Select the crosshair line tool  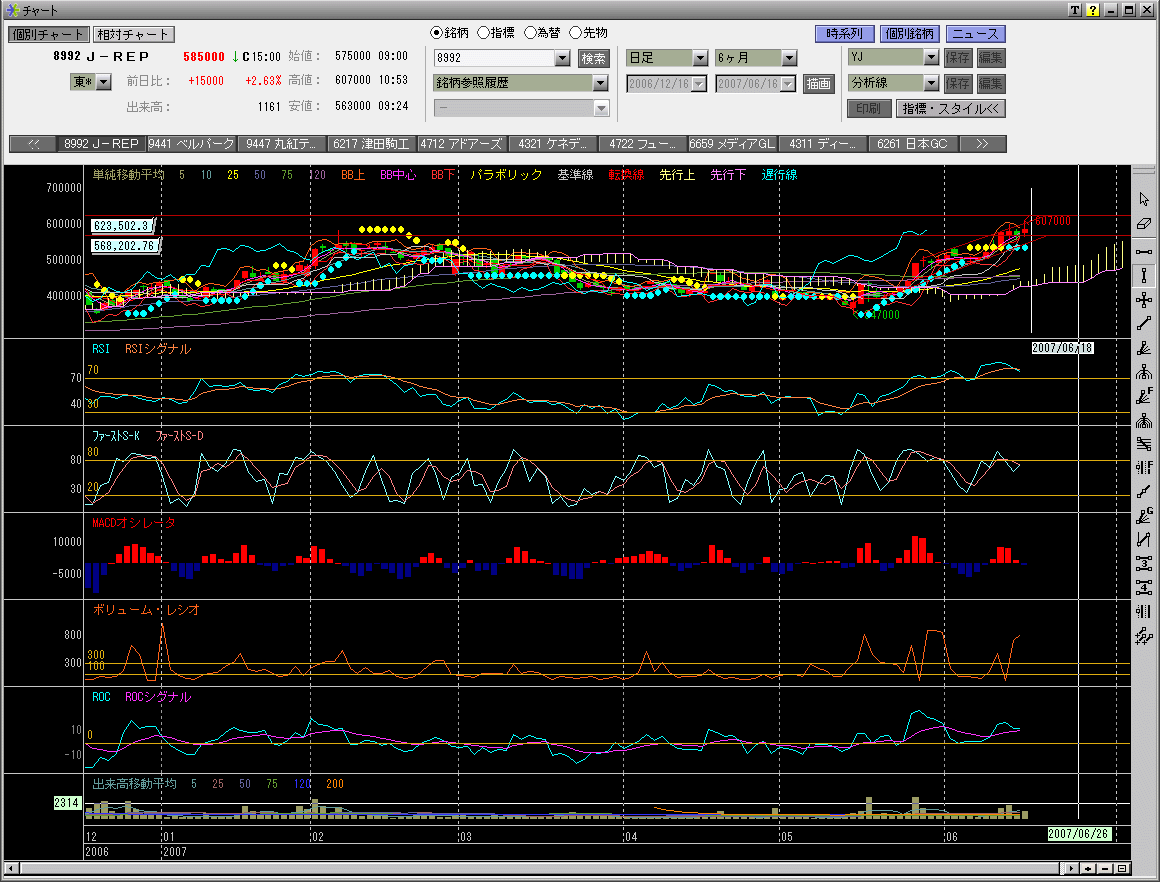click(1144, 300)
